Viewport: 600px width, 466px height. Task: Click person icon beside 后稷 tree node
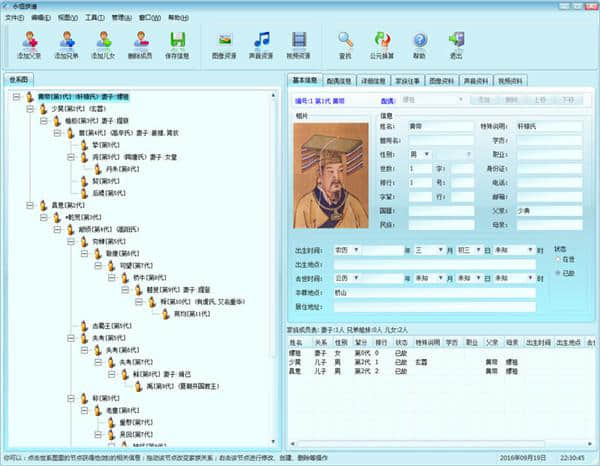click(x=84, y=193)
